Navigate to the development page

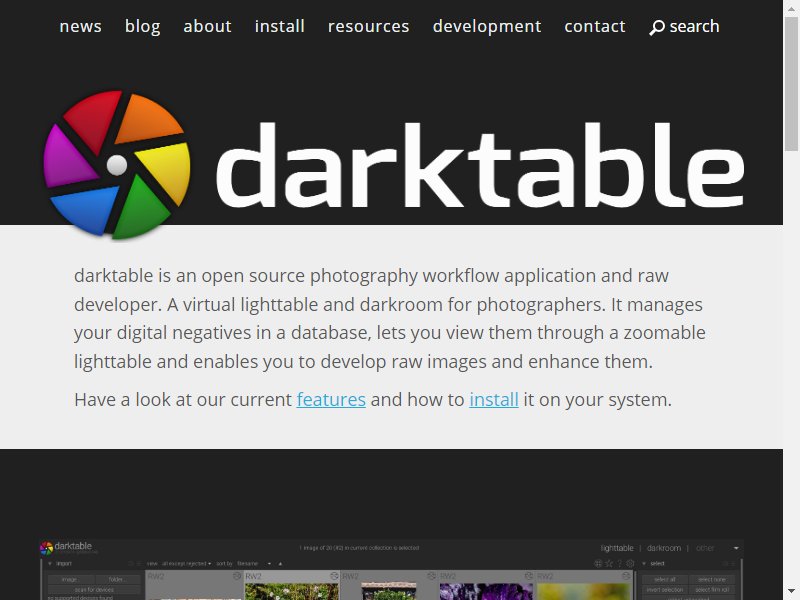(x=487, y=26)
